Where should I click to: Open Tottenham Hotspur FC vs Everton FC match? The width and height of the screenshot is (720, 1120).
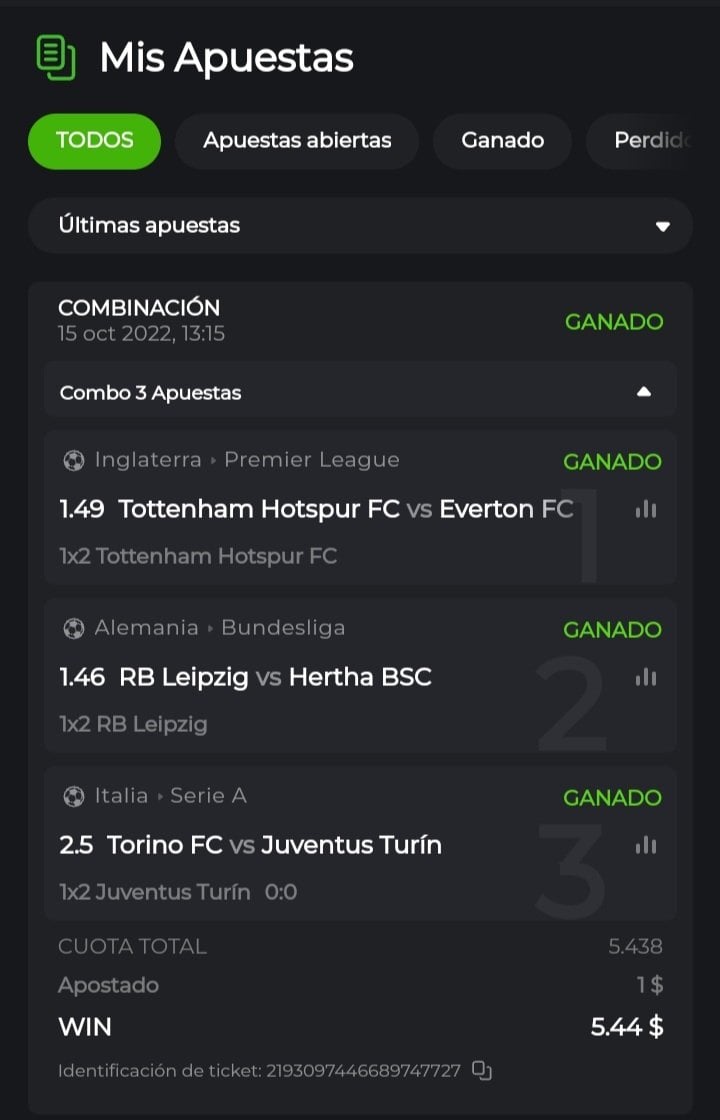[345, 509]
